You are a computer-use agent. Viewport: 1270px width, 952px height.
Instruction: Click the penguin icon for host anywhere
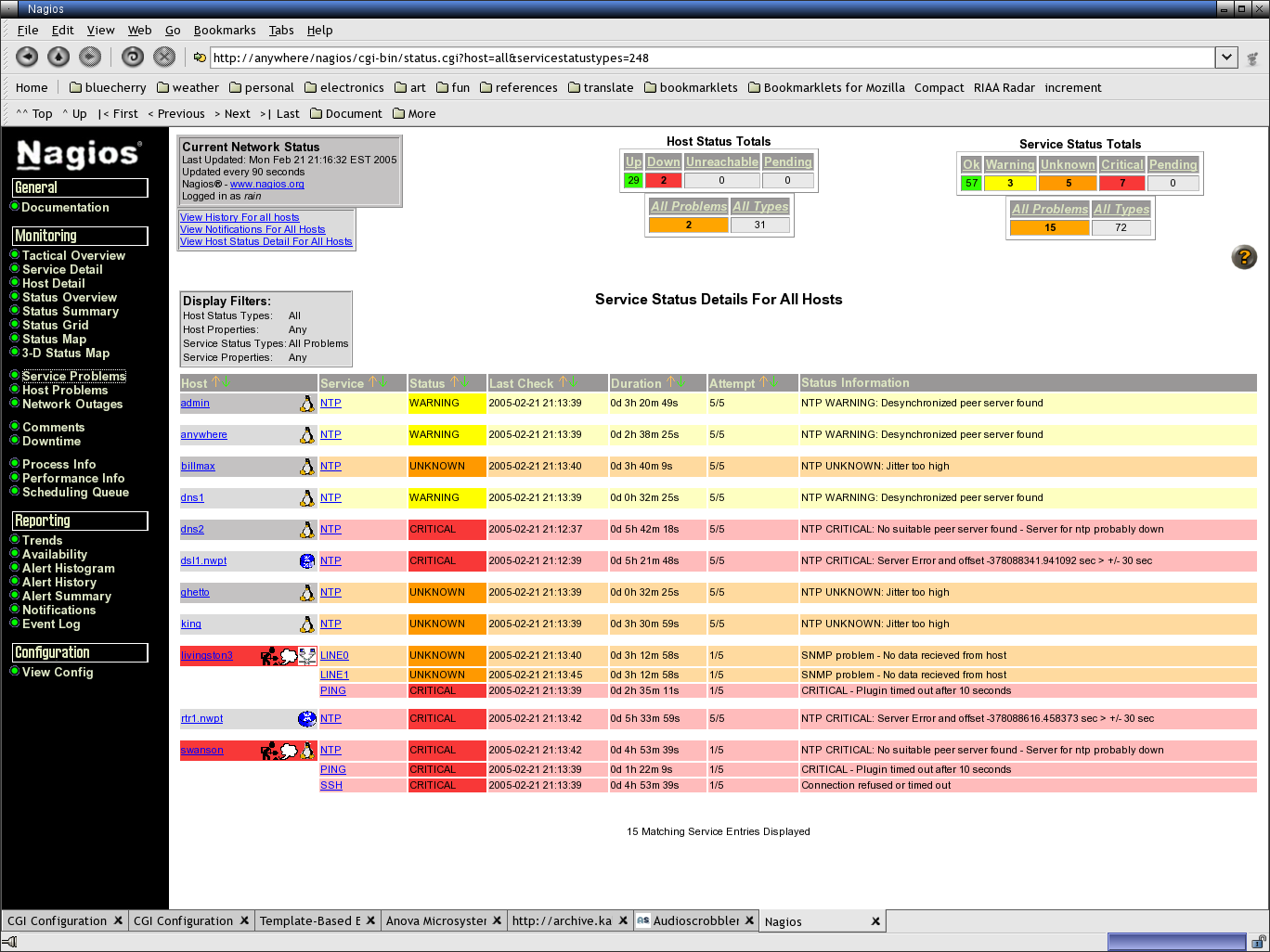(x=307, y=435)
